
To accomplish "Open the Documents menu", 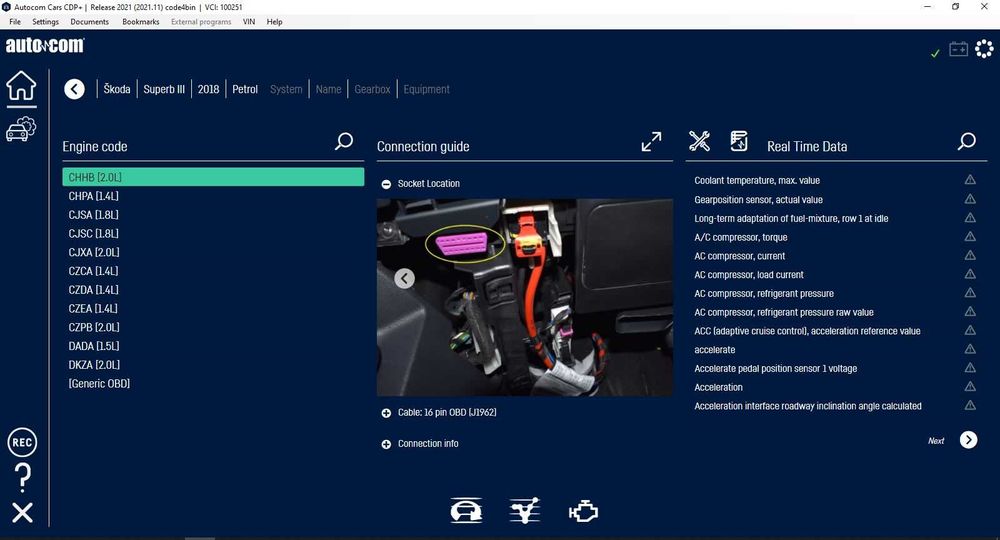I will pos(89,22).
